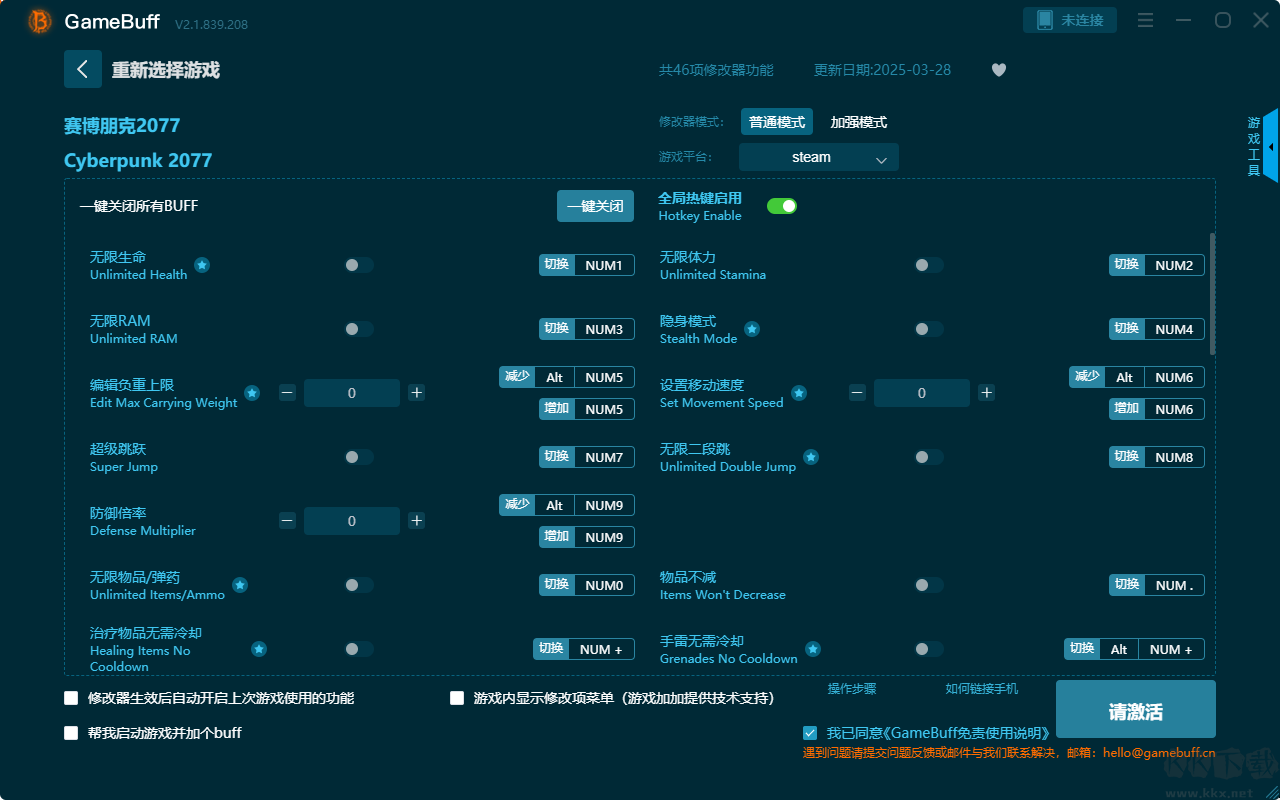Enable Super Jump toggle
The image size is (1280, 800).
click(x=359, y=457)
